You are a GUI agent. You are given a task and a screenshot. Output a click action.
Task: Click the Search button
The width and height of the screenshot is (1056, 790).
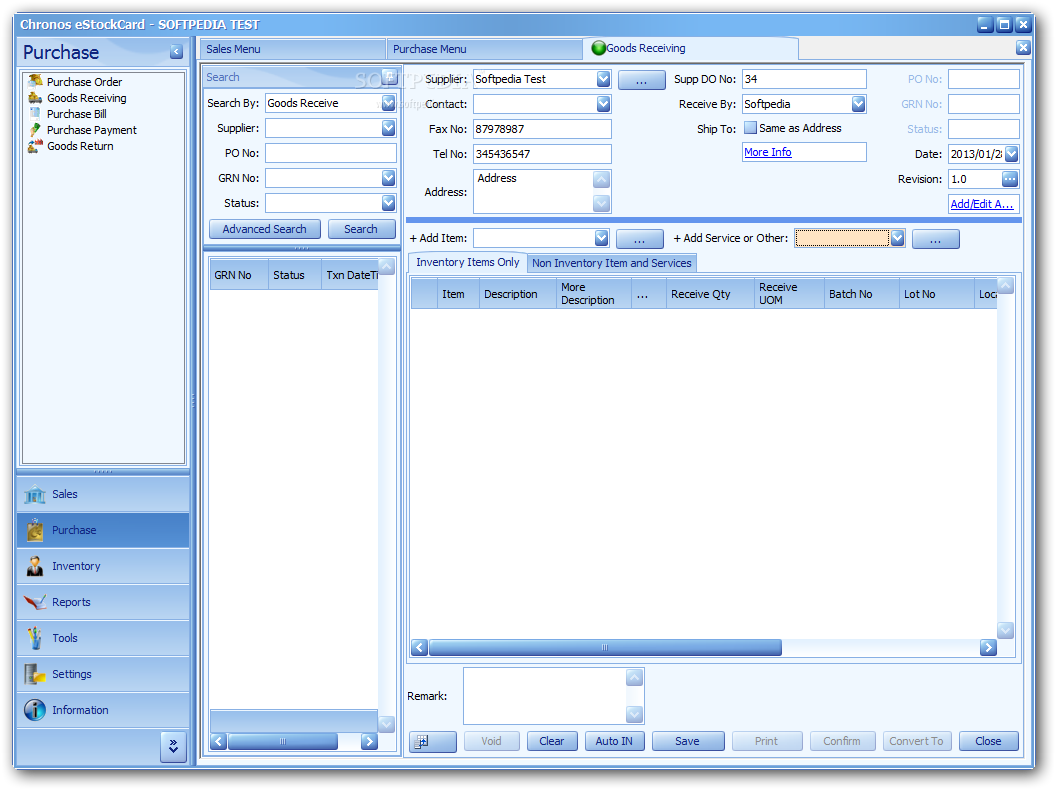[x=361, y=229]
